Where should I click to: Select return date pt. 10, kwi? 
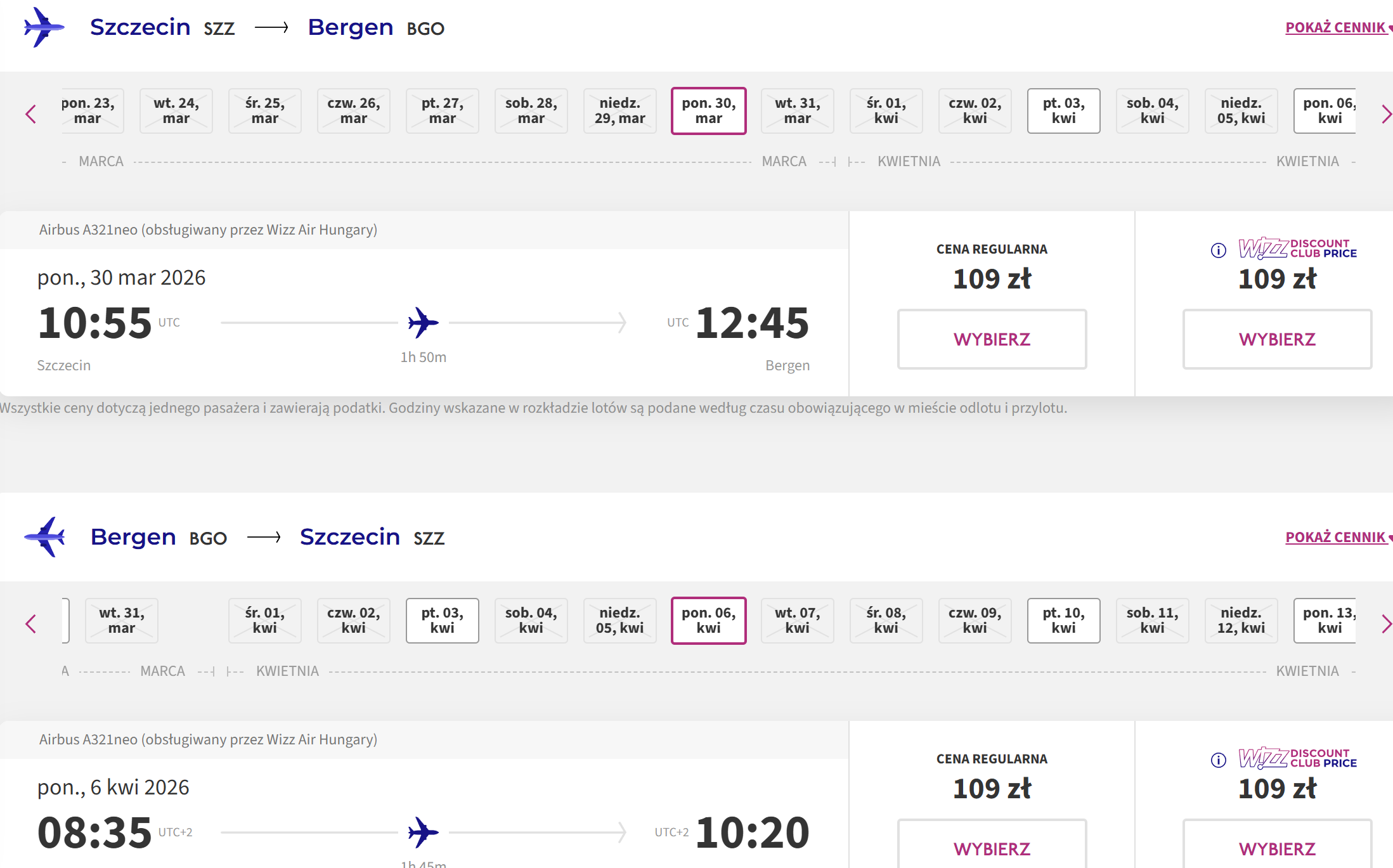click(x=1063, y=621)
